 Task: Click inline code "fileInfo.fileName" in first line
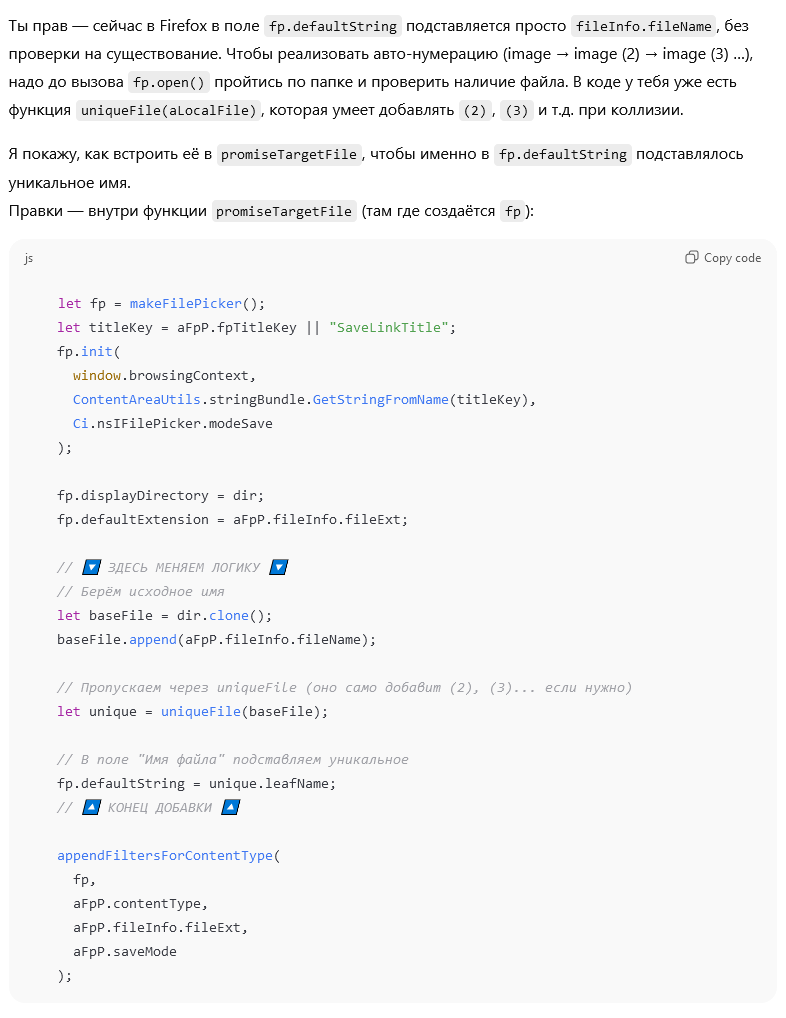click(644, 27)
